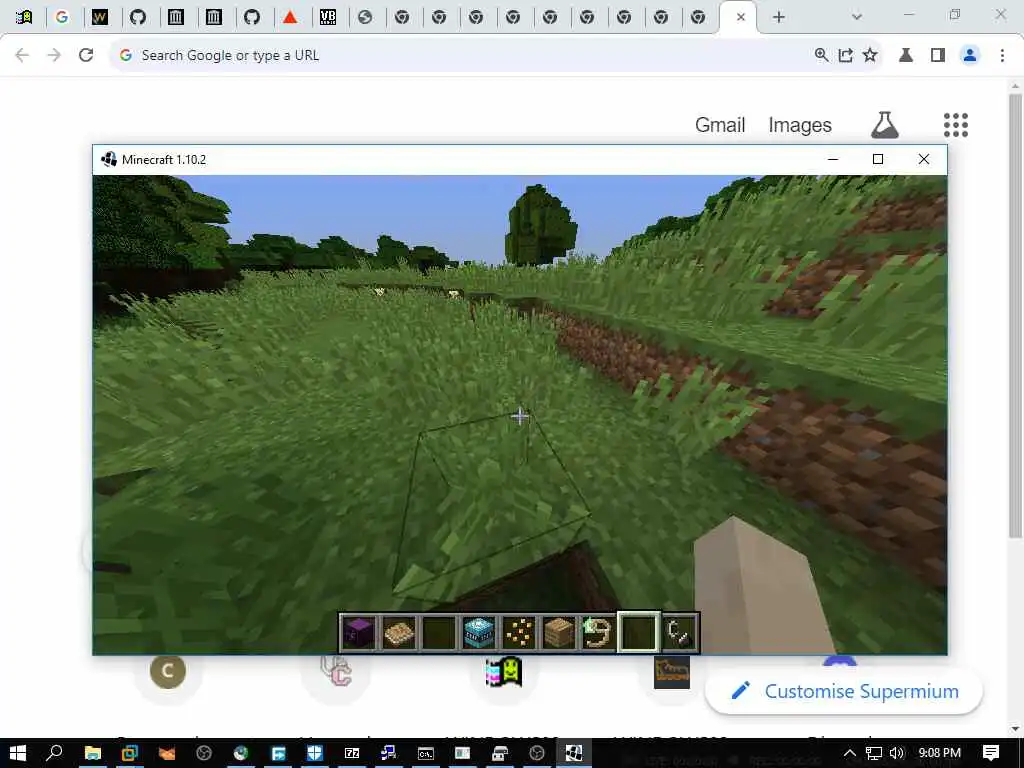Select the highlighted empty hotbar slot
This screenshot has height=768, width=1024.
point(638,632)
